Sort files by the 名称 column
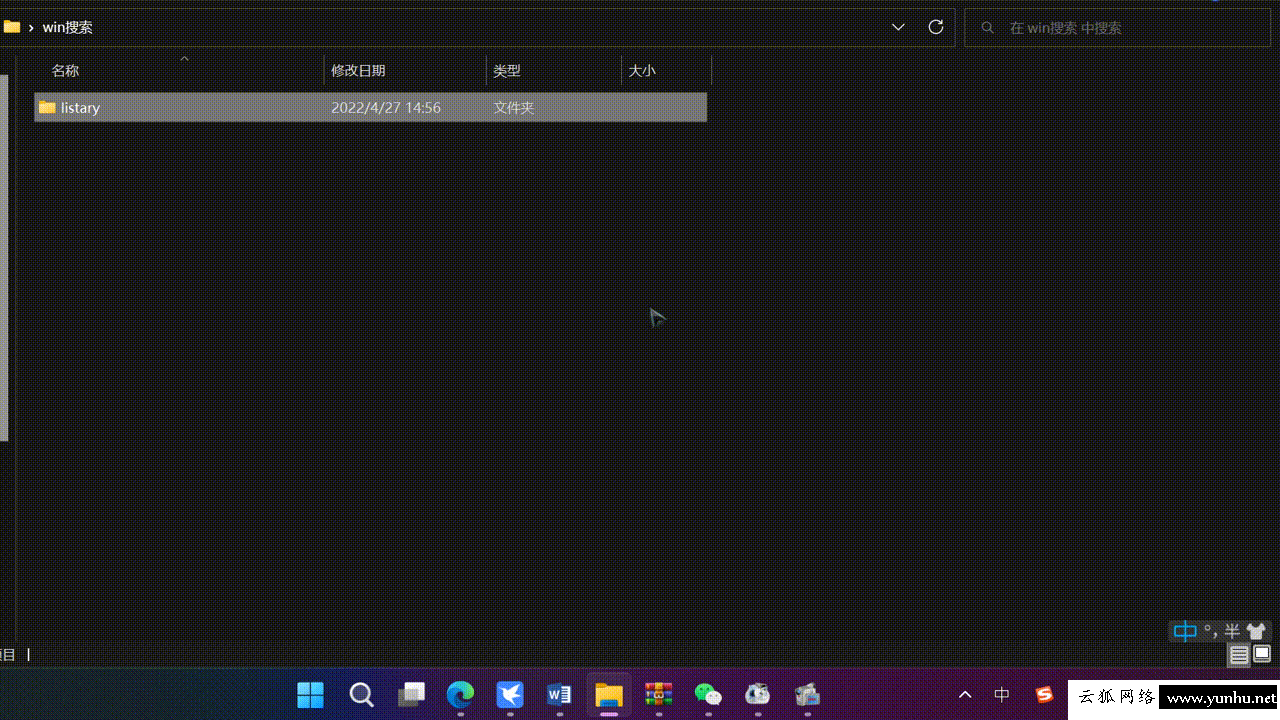 point(65,70)
